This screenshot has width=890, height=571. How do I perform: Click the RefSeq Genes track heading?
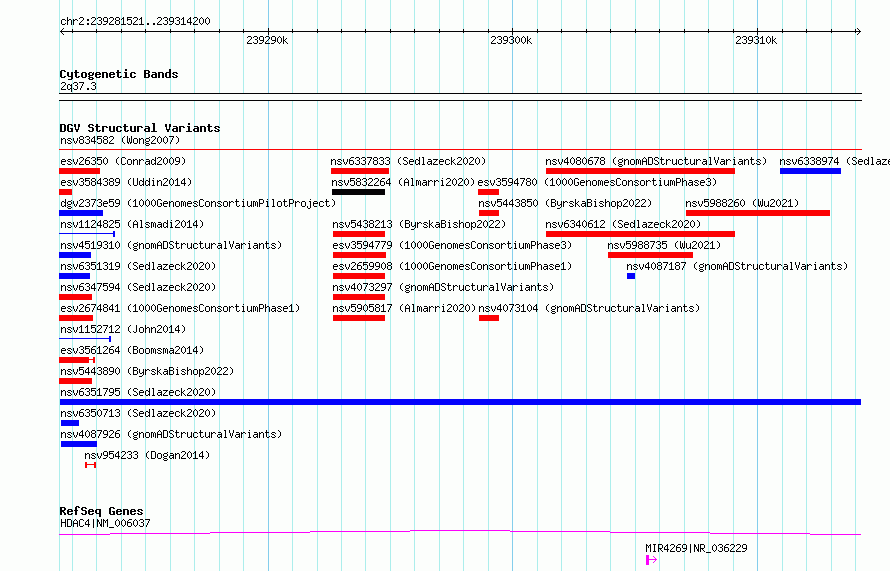(101, 511)
